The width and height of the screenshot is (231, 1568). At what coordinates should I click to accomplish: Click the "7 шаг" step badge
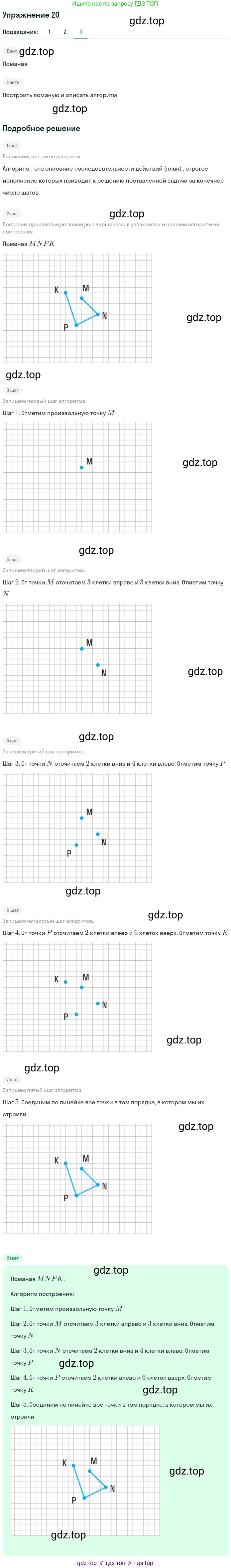tap(12, 1079)
